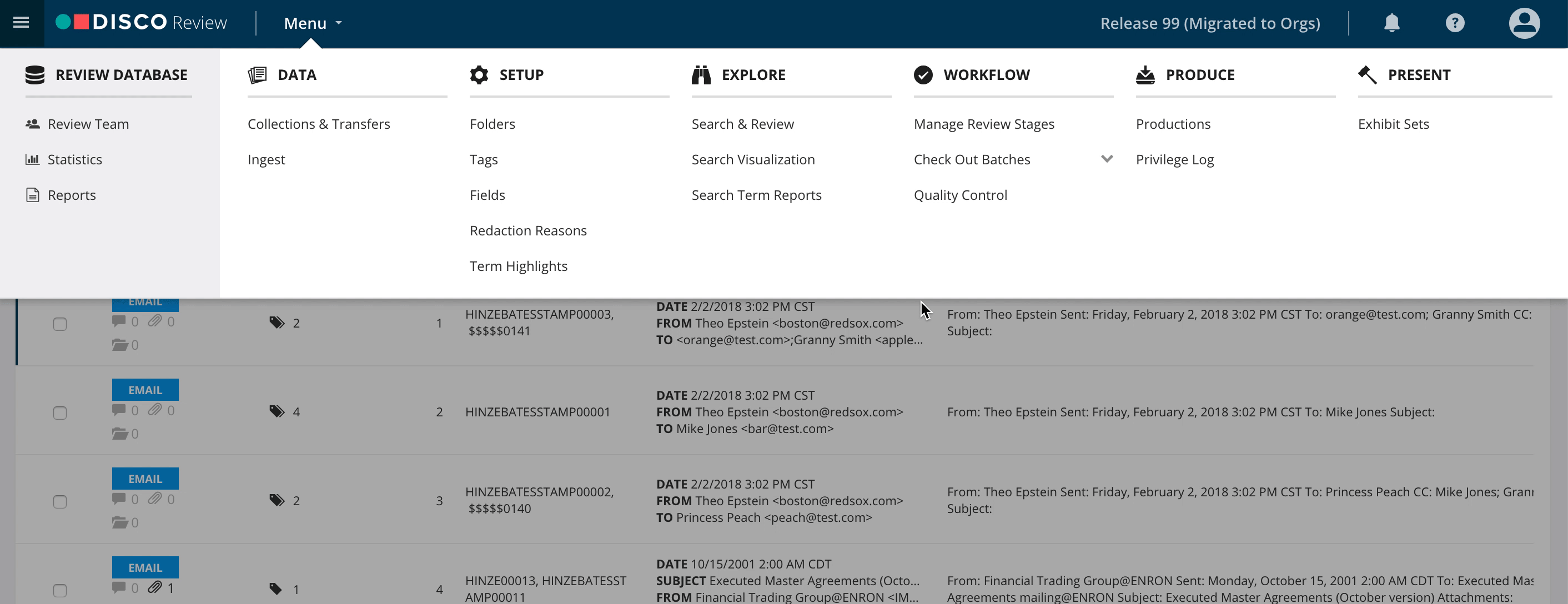Open Reports page
The image size is (1568, 604).
click(72, 195)
